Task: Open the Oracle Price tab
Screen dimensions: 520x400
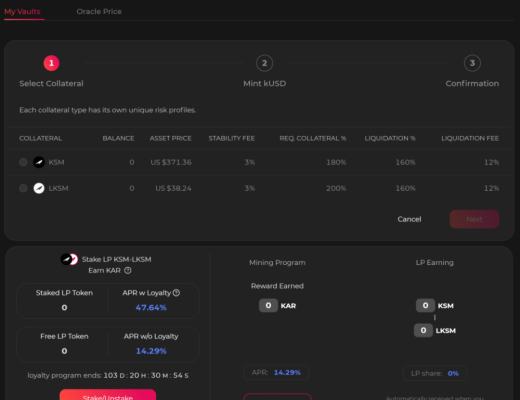Action: [99, 12]
